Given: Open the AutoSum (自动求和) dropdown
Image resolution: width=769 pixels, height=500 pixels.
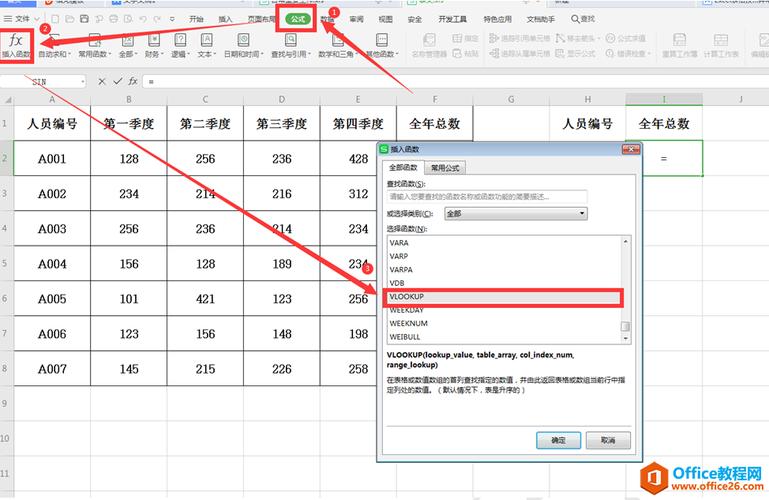Looking at the screenshot, I should tap(54, 45).
